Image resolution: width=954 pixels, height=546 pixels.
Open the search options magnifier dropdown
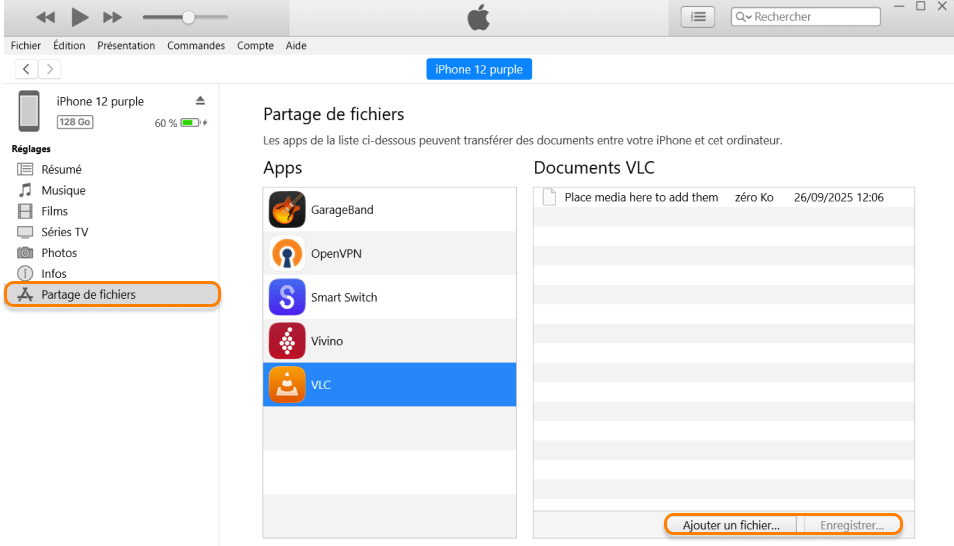click(x=743, y=17)
